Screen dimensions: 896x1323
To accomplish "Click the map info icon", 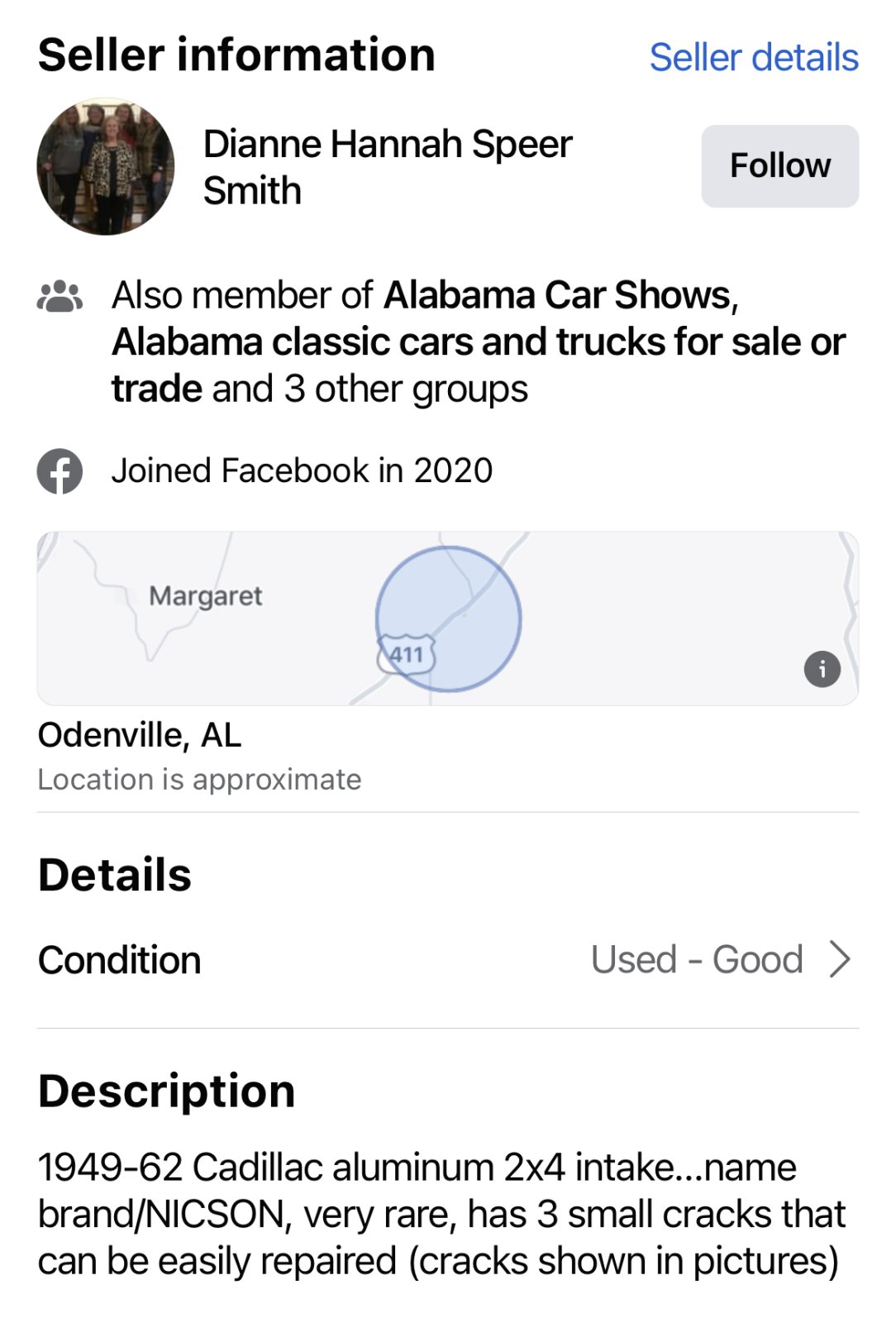I will (x=822, y=669).
